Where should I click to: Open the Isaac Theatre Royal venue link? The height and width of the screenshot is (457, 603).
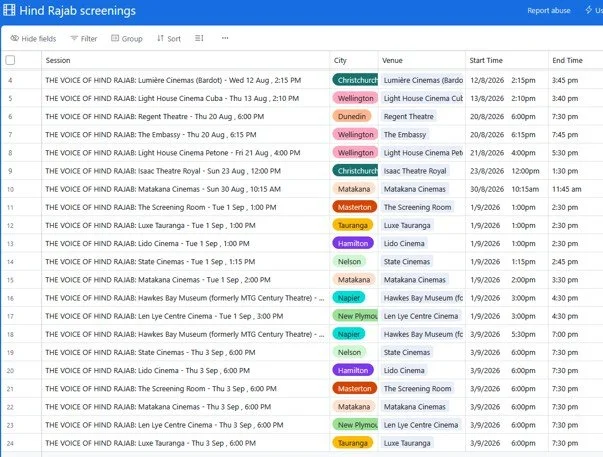415,171
